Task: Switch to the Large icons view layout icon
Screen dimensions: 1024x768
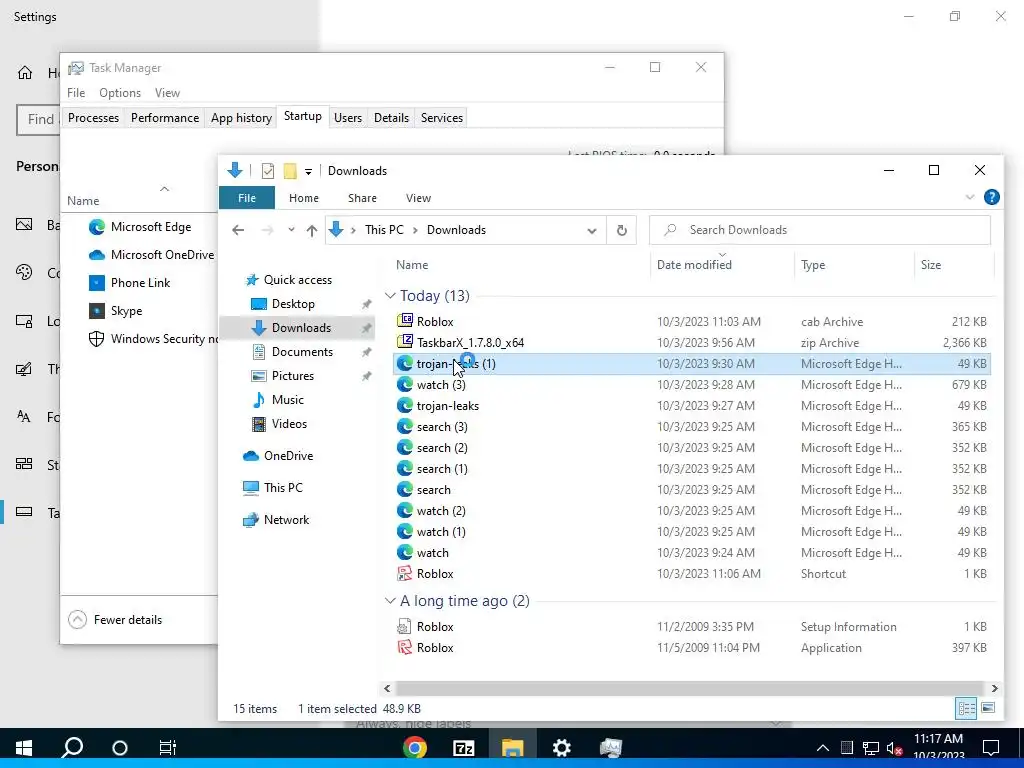Action: (988, 708)
